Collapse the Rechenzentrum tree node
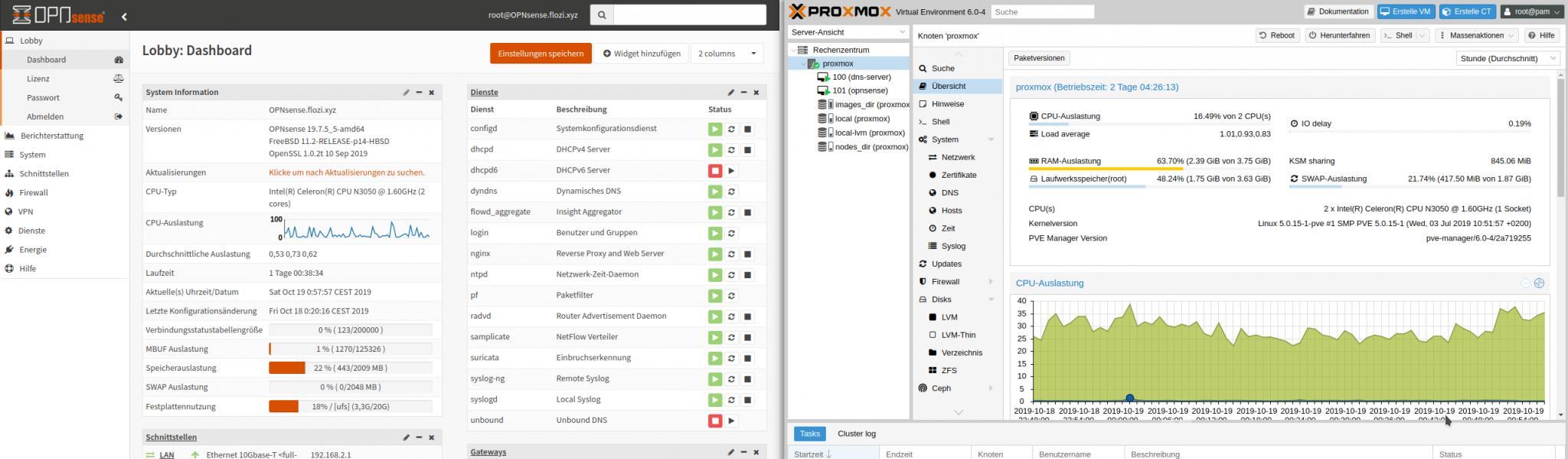Viewport: 1568px width, 459px height. pos(793,50)
